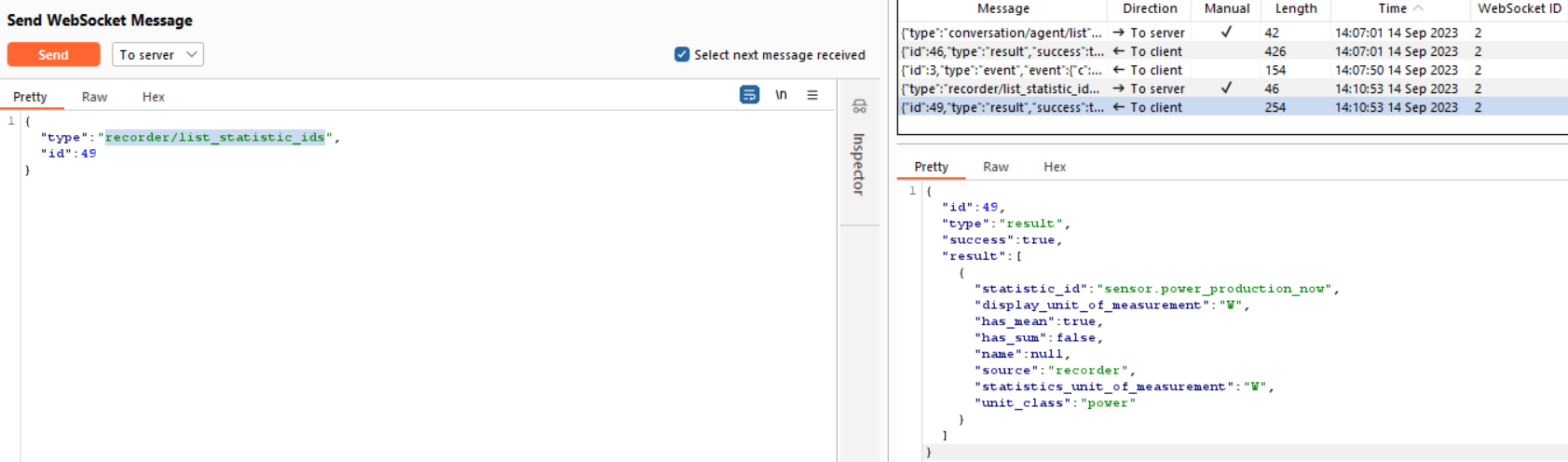Click the To client arrow on id 3 event row

pyautogui.click(x=1119, y=70)
